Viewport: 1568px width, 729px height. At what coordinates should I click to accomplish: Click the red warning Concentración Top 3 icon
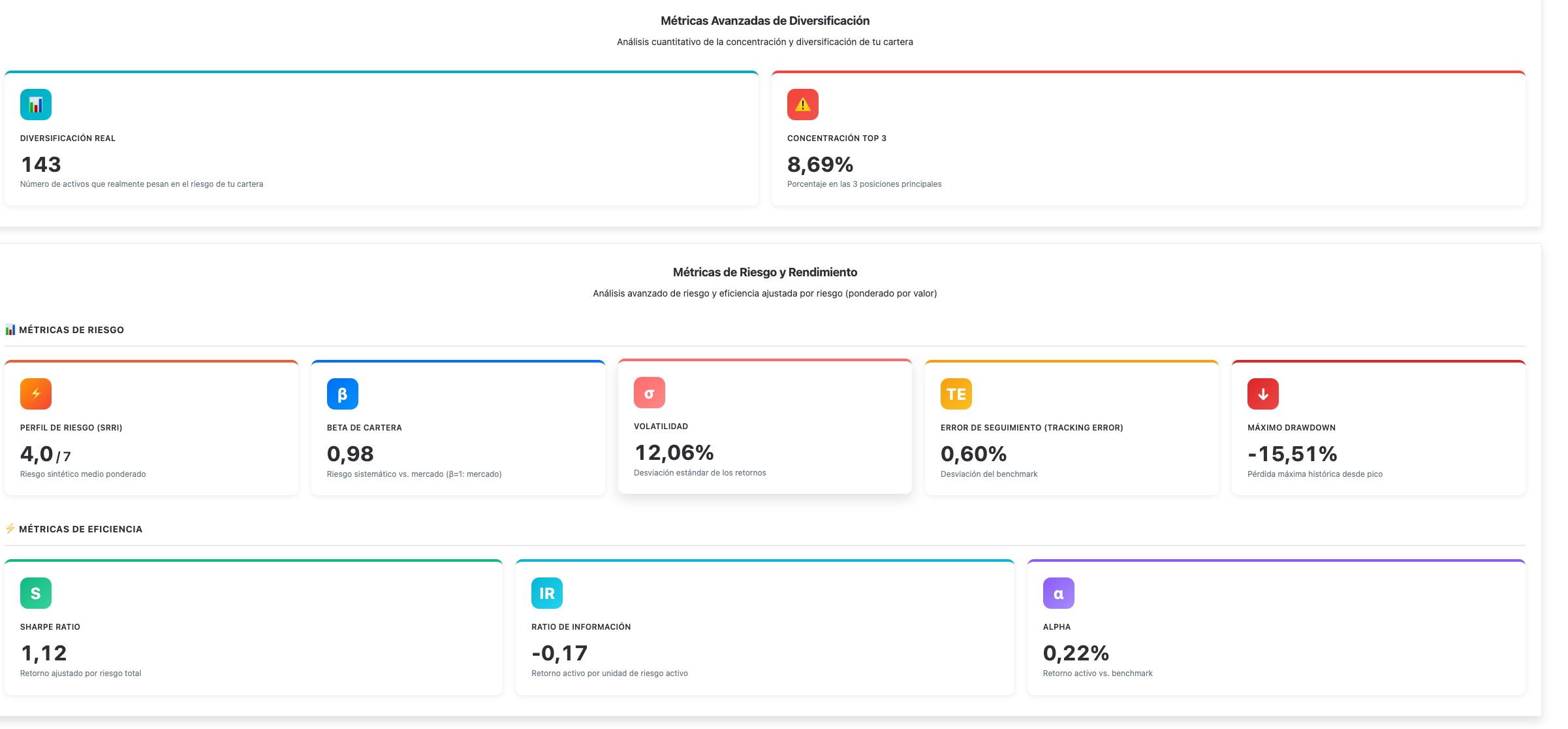802,105
